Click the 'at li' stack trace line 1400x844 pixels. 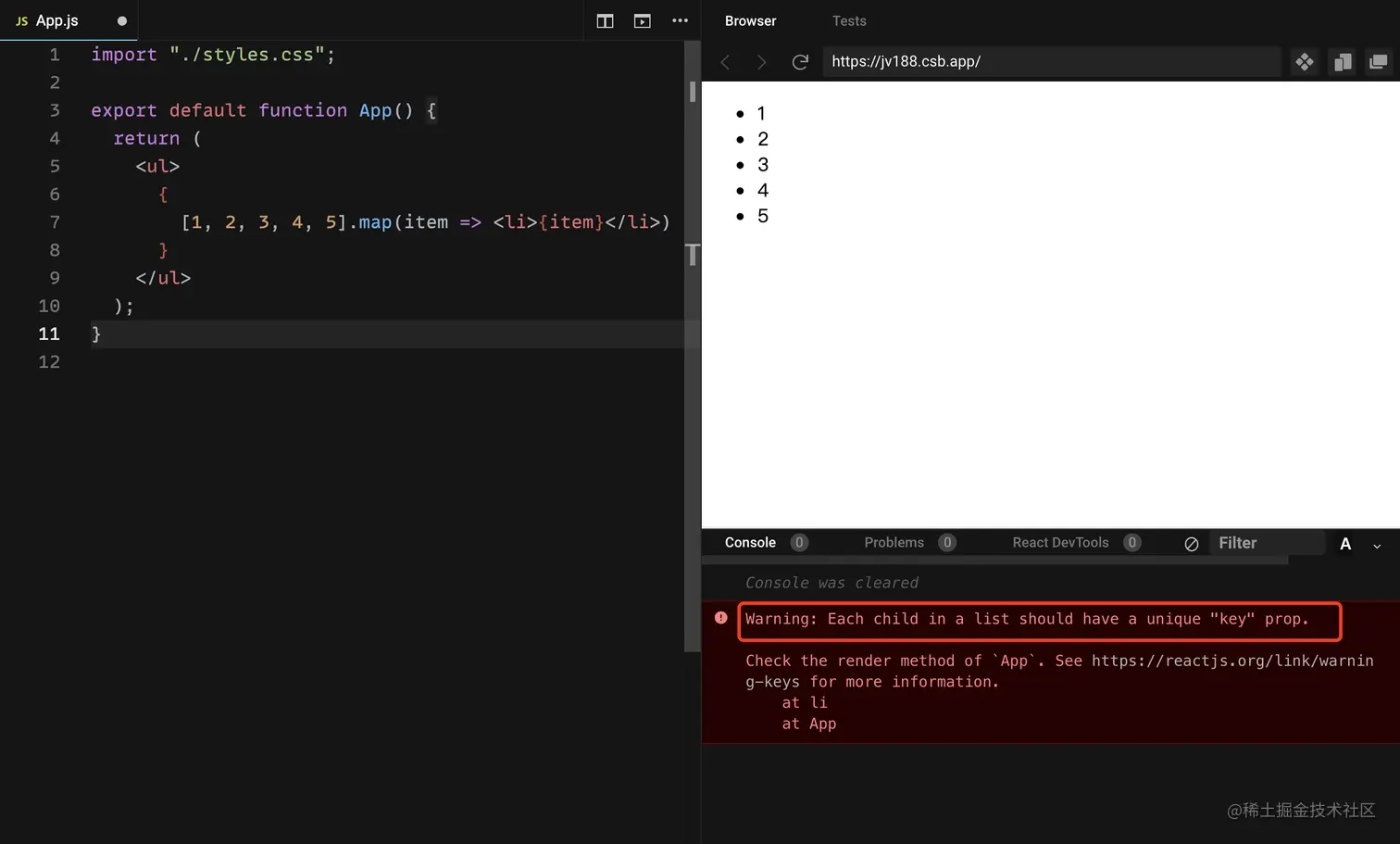805,702
